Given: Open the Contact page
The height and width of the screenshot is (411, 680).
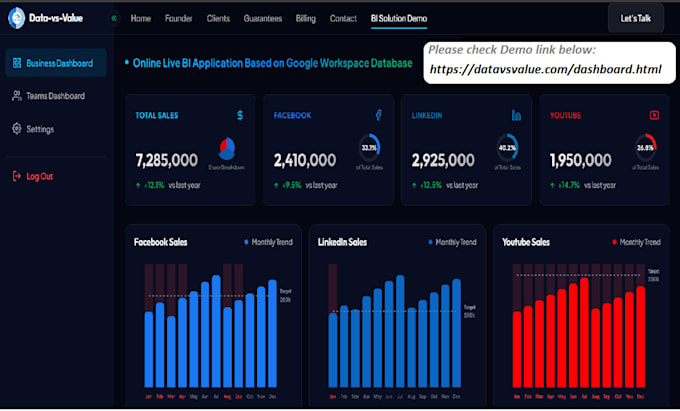Looking at the screenshot, I should (343, 19).
